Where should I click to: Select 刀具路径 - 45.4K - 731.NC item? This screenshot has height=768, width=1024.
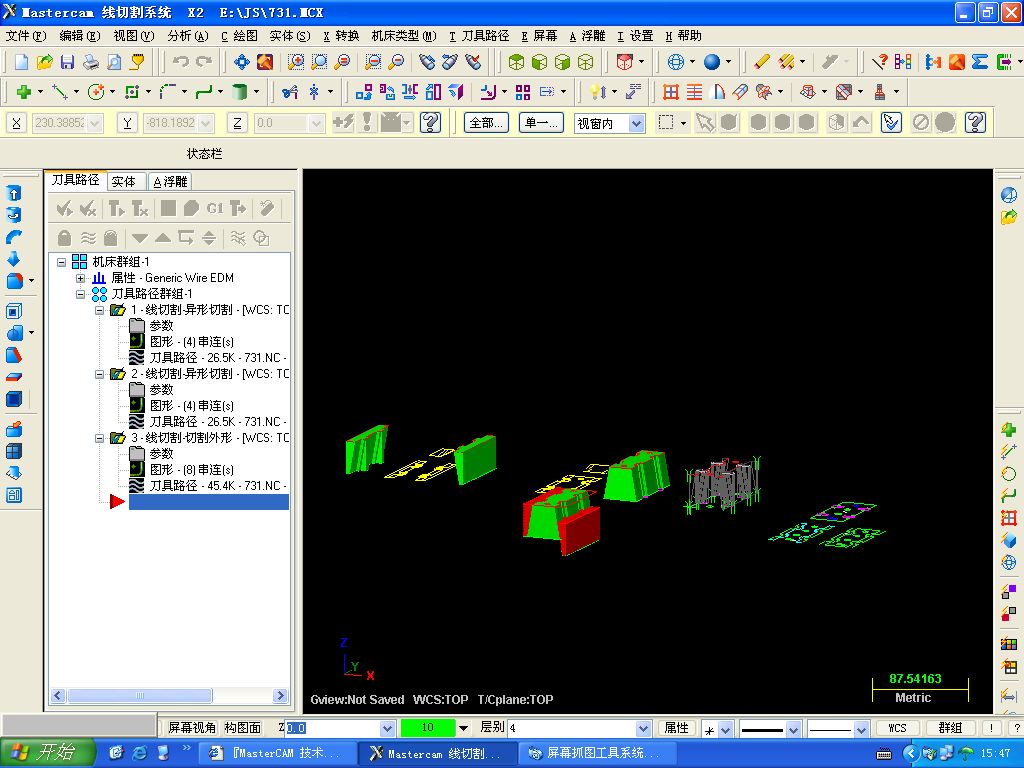[217, 486]
